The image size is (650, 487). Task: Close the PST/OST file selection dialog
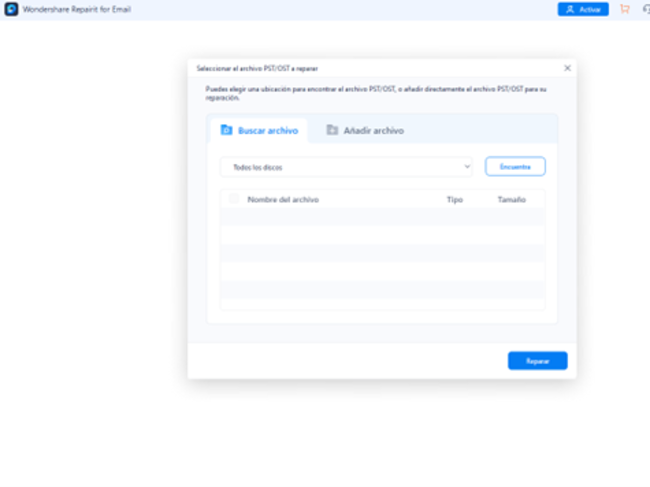pyautogui.click(x=567, y=68)
